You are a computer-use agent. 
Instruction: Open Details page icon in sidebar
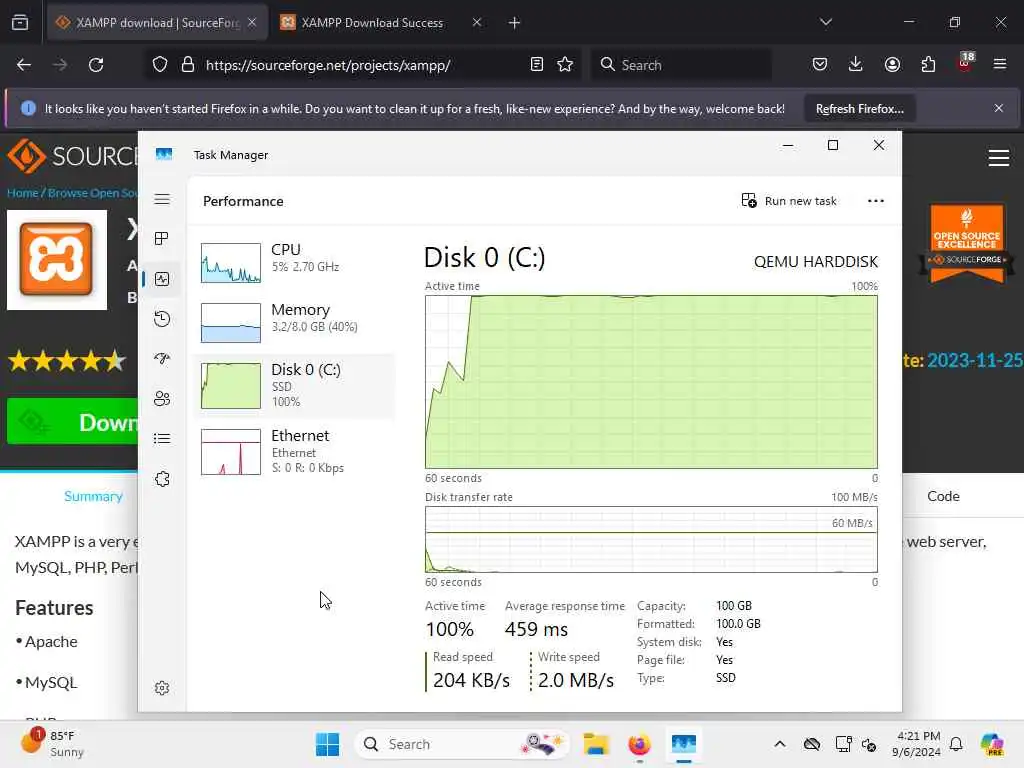point(162,438)
